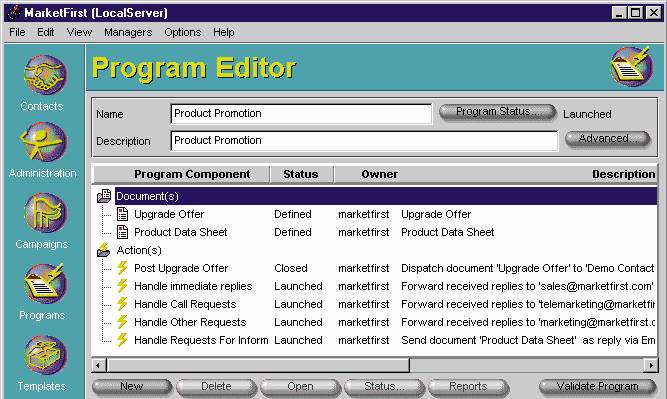The height and width of the screenshot is (399, 667).
Task: Open the View menu
Action: 79,32
